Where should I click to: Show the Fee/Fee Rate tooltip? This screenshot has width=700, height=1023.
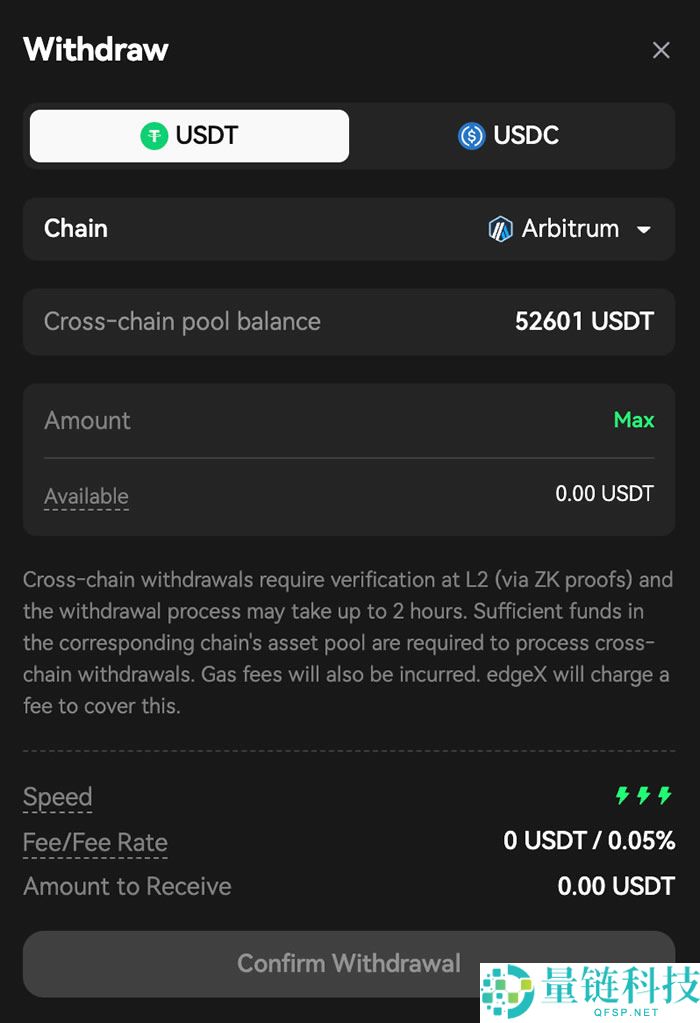click(x=95, y=843)
